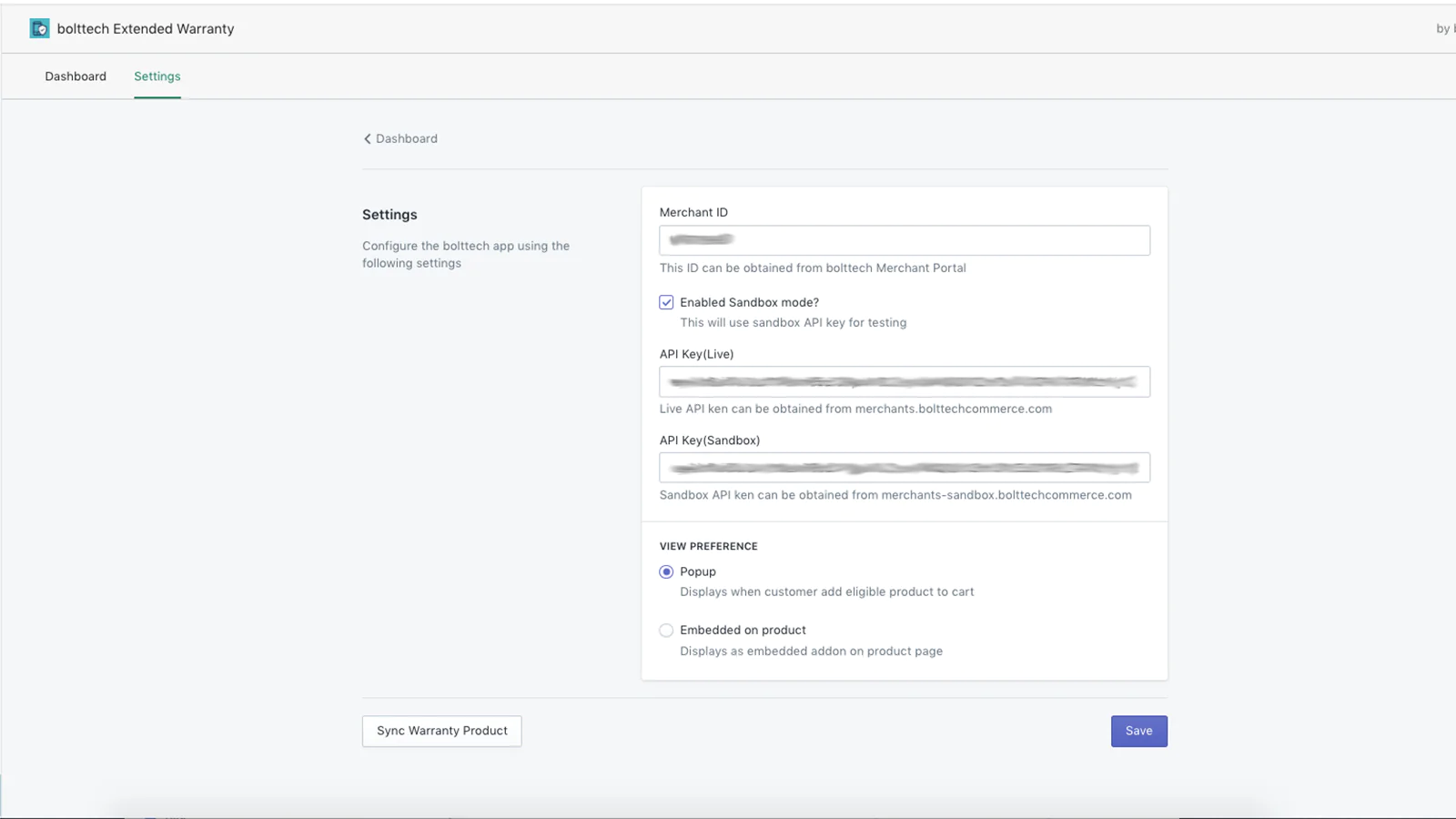Click 'This will use sandbox API key' text
The height and width of the screenshot is (819, 1456).
click(x=793, y=322)
